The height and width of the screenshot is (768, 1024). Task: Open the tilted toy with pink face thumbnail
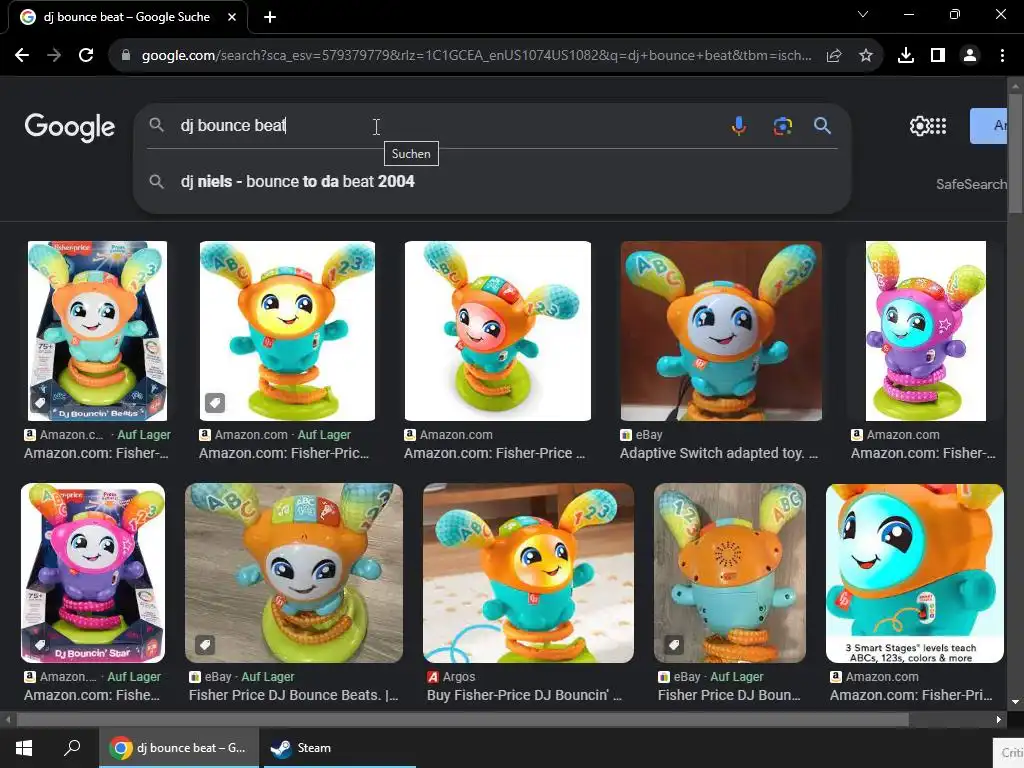point(498,330)
